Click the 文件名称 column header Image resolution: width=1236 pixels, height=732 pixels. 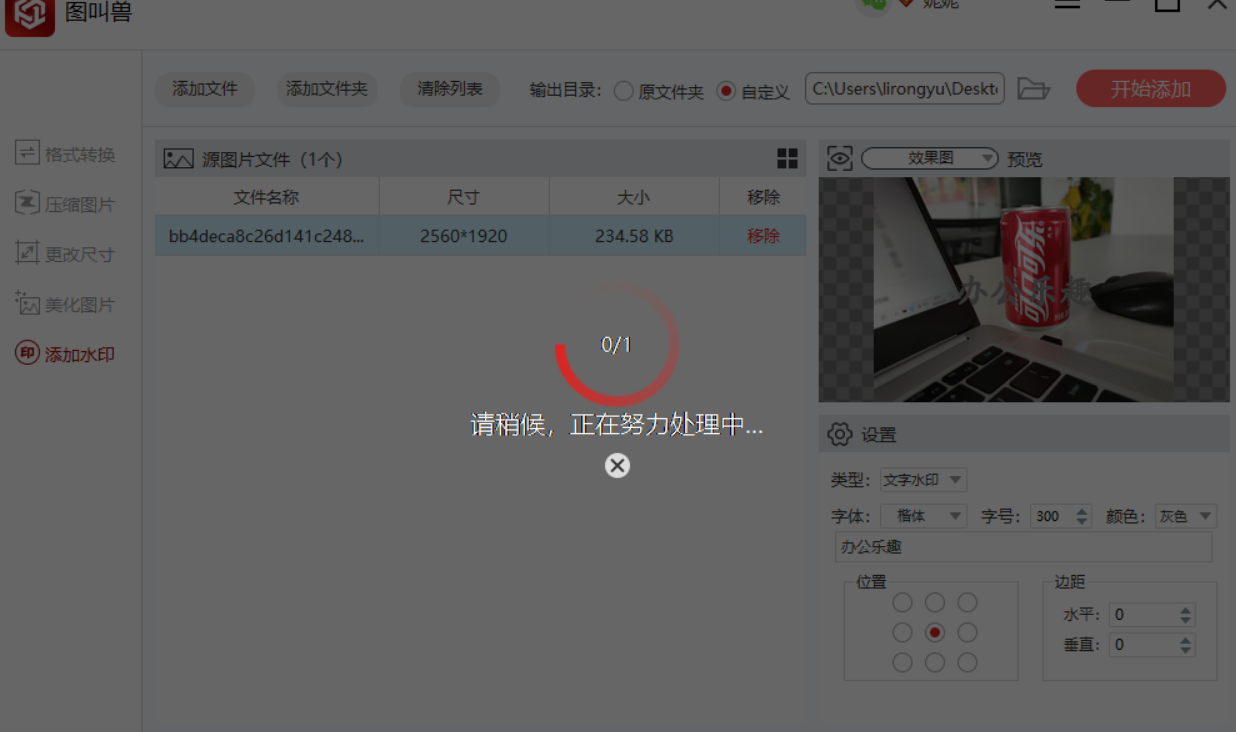(266, 197)
